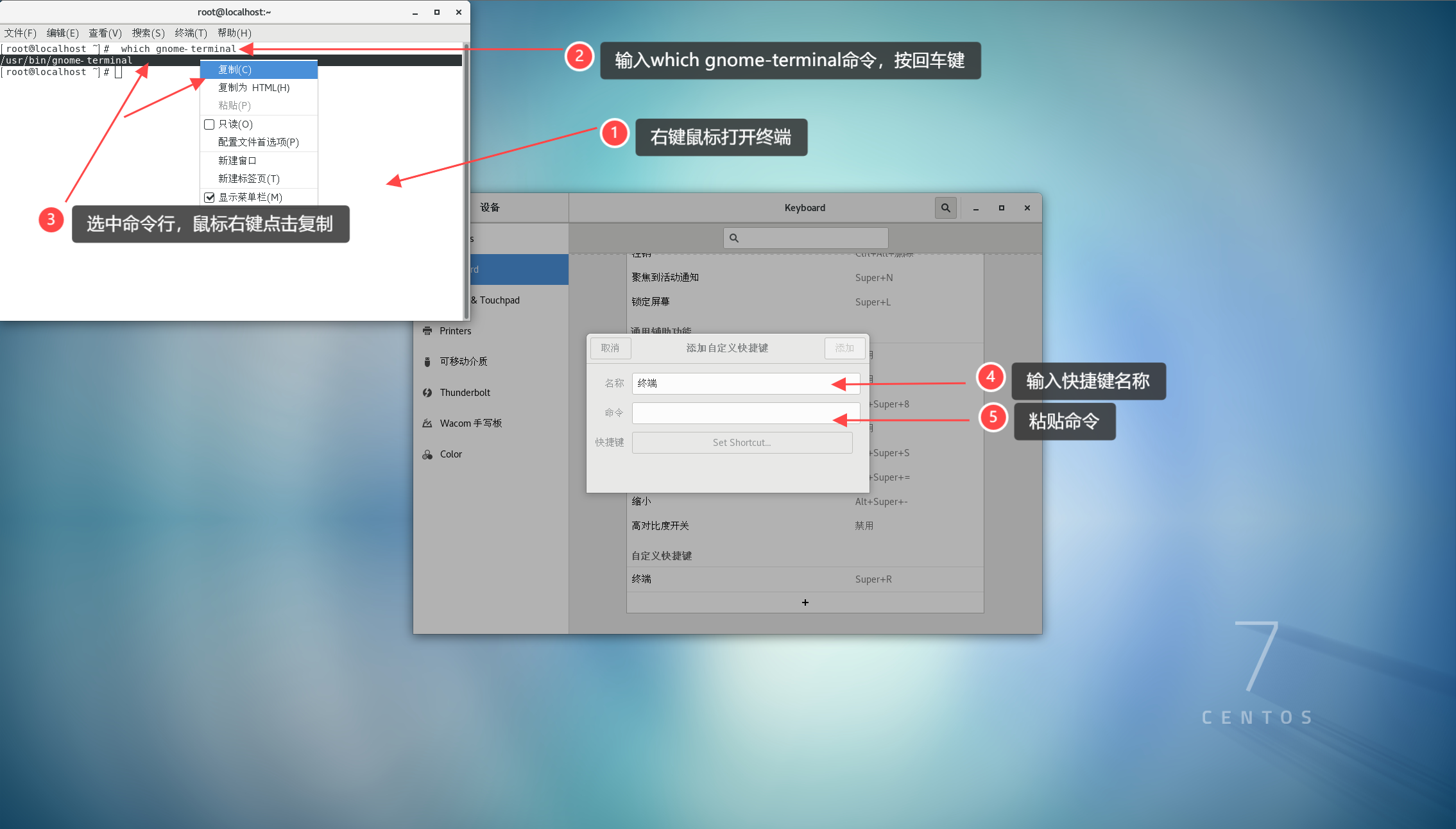Click the Printers sidebar icon
The image size is (1456, 829).
click(x=427, y=331)
